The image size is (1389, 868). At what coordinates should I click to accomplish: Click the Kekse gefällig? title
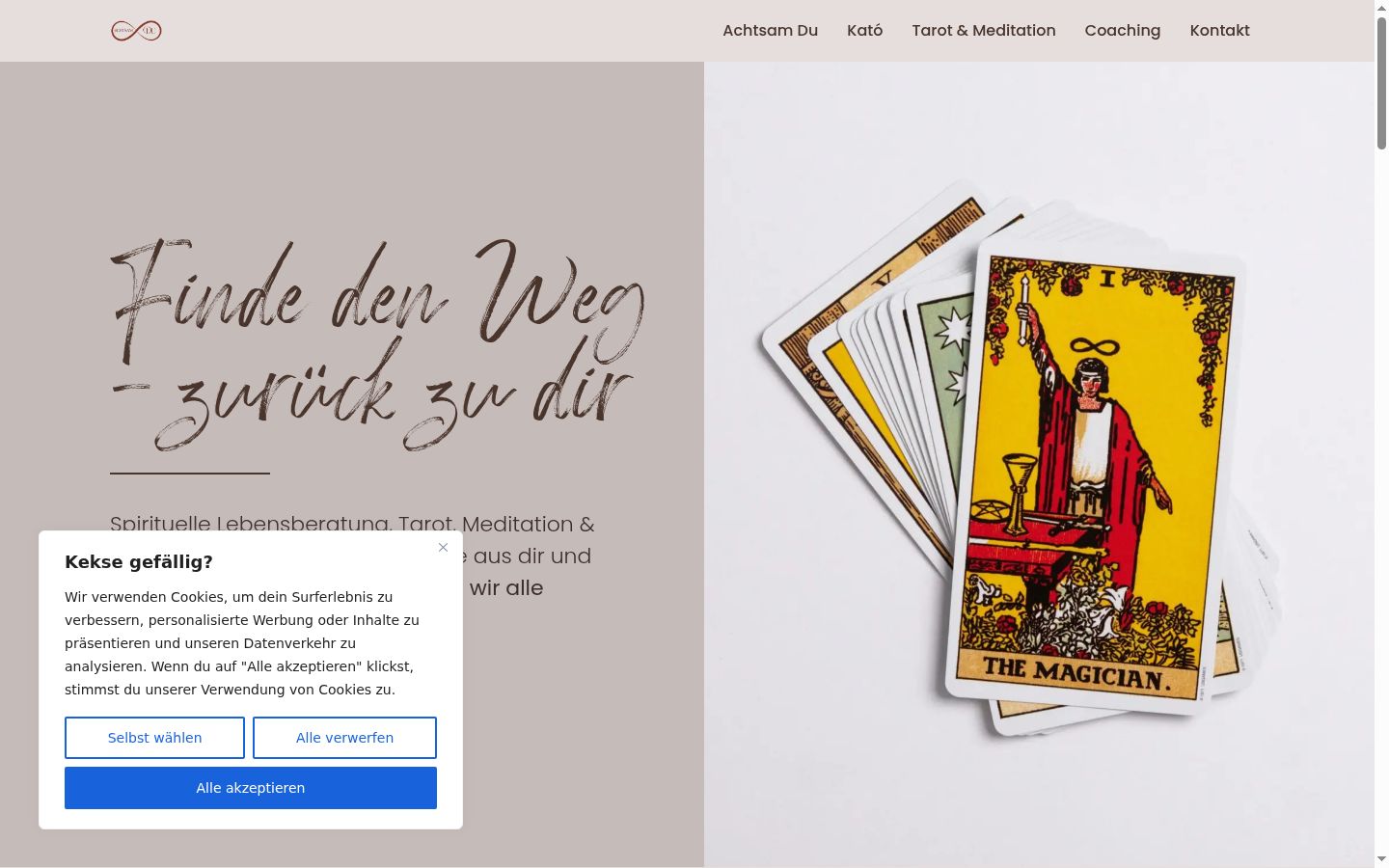(x=139, y=562)
